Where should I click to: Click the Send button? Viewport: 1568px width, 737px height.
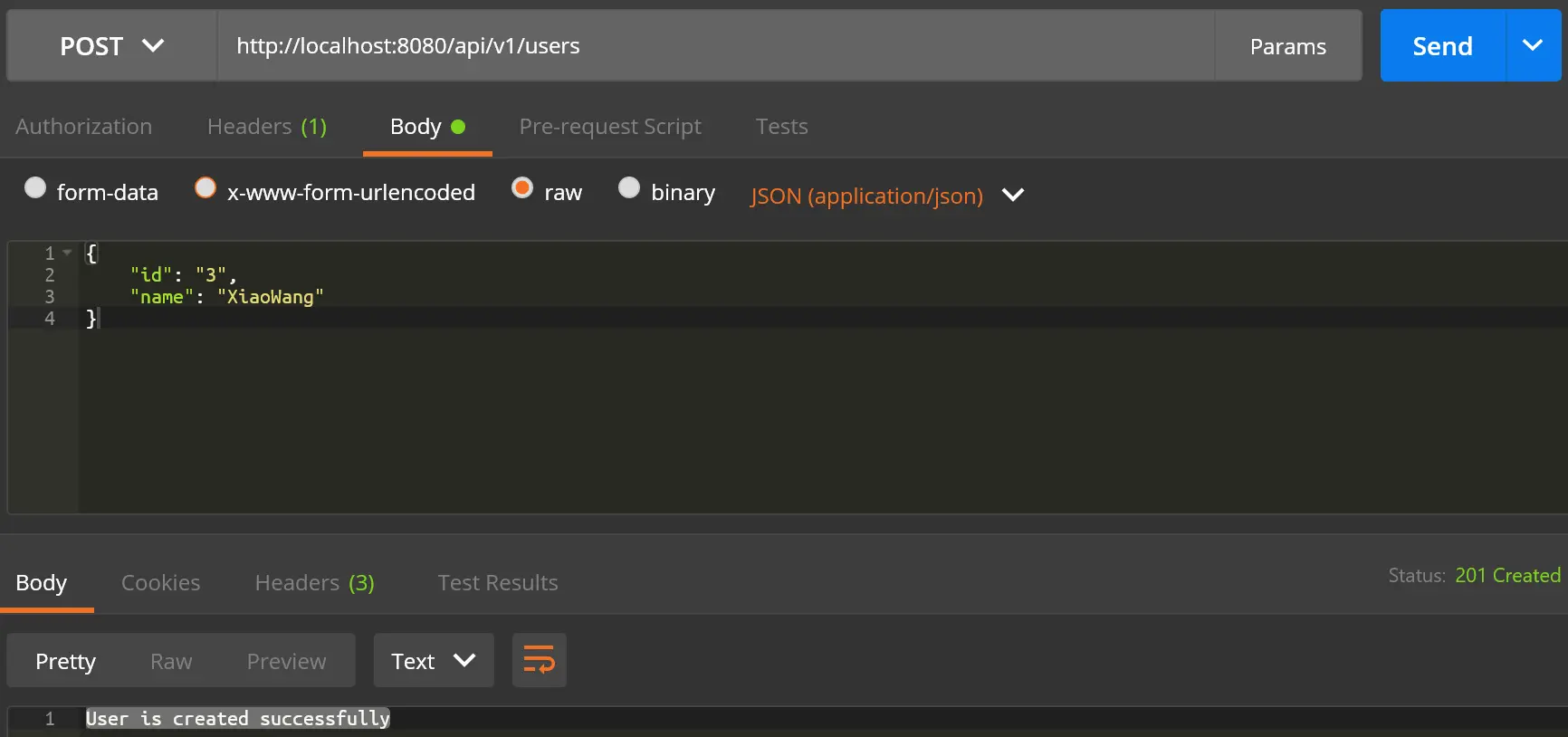coord(1443,45)
